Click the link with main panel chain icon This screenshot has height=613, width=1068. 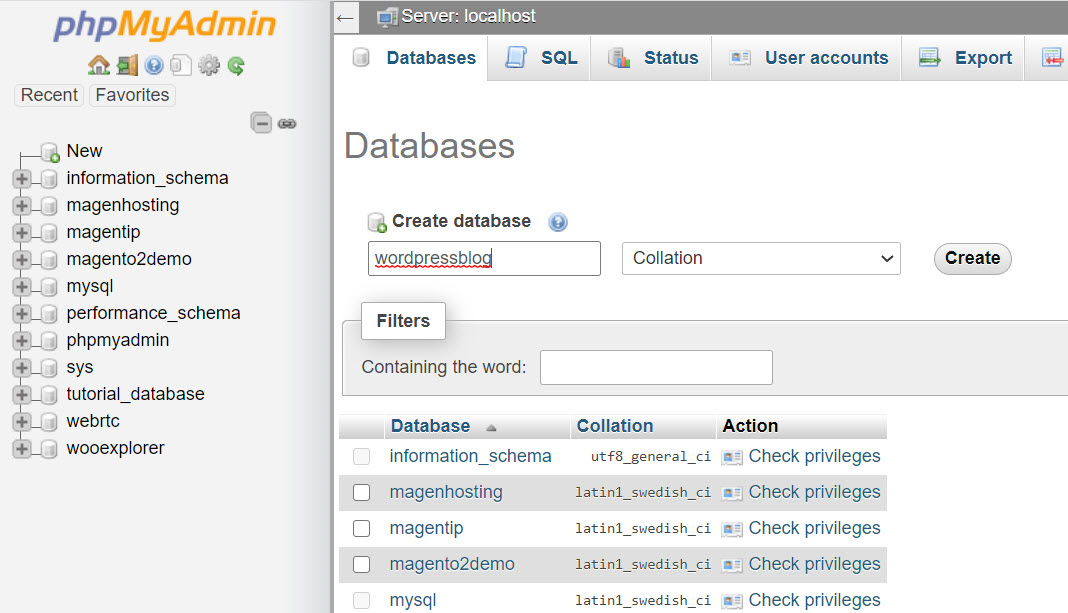[287, 124]
